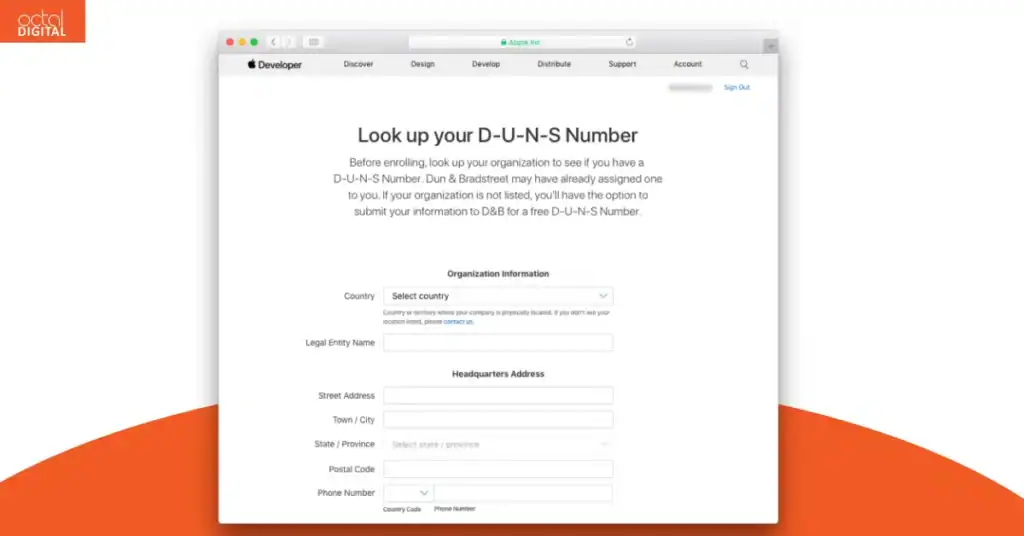1024x536 pixels.
Task: Expand the Select country dropdown
Action: (x=498, y=296)
